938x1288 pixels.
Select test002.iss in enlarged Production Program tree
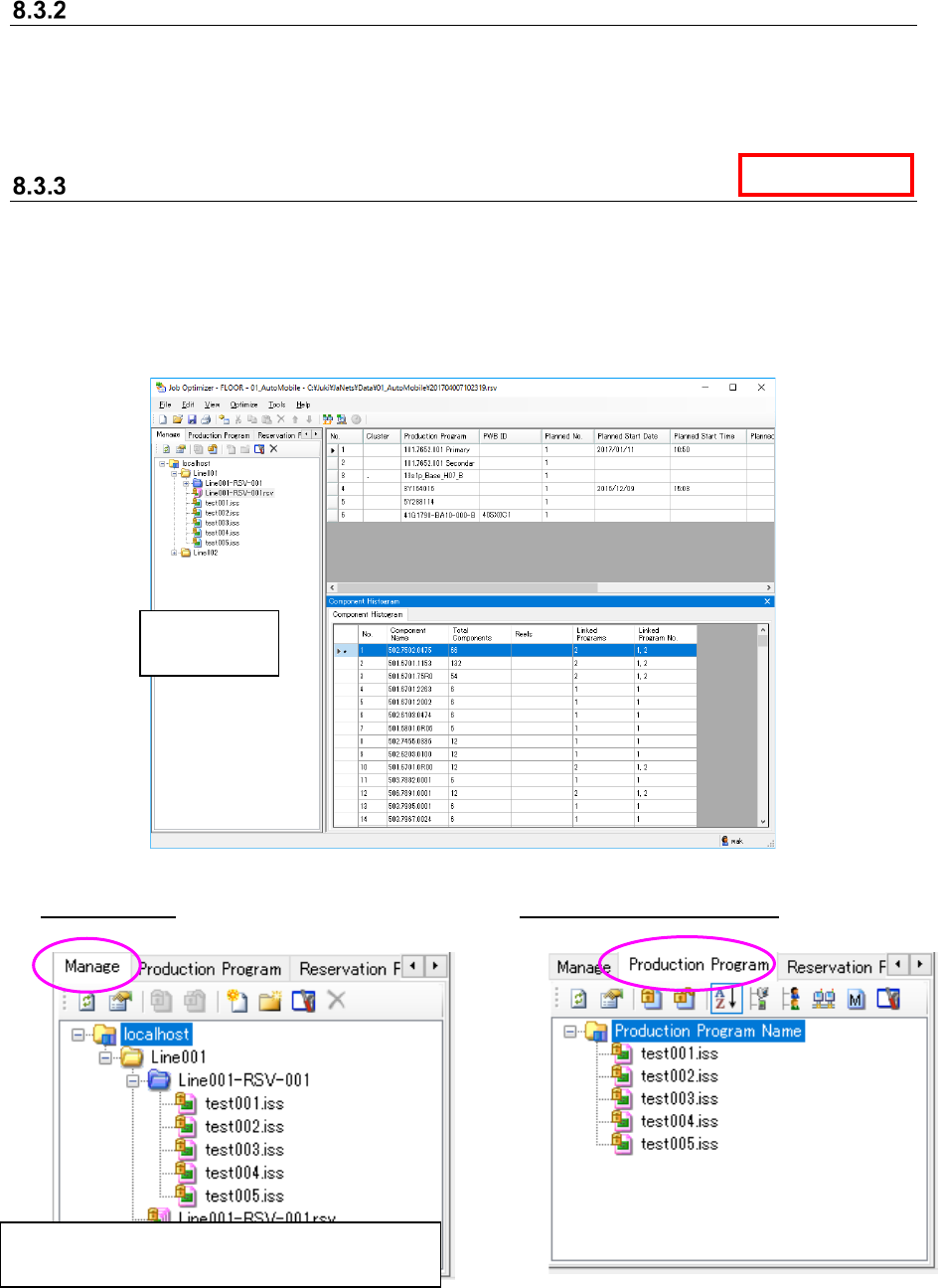click(x=679, y=1076)
